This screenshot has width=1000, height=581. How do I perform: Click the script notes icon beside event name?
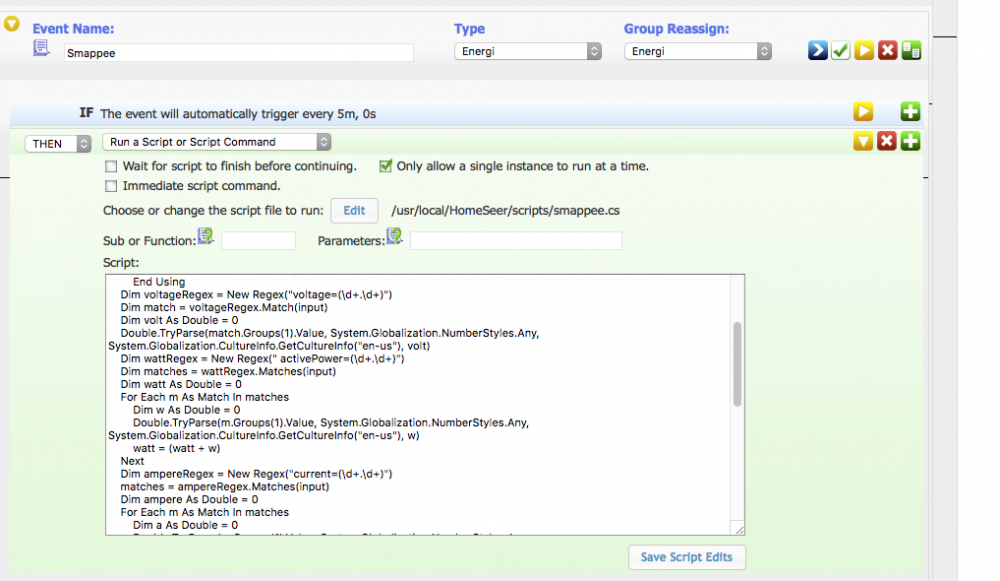pyautogui.click(x=41, y=49)
